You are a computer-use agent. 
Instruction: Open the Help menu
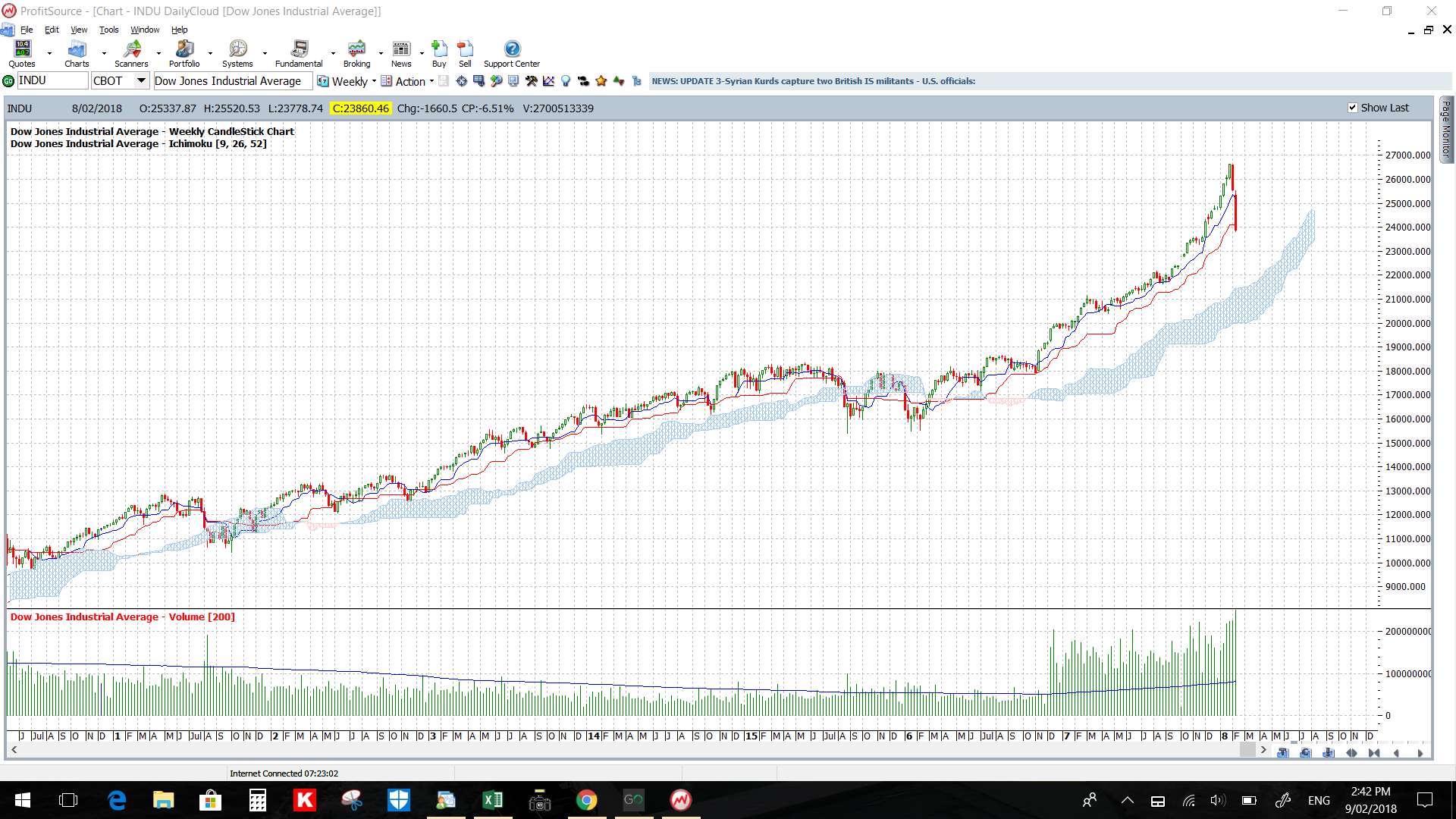(x=179, y=30)
